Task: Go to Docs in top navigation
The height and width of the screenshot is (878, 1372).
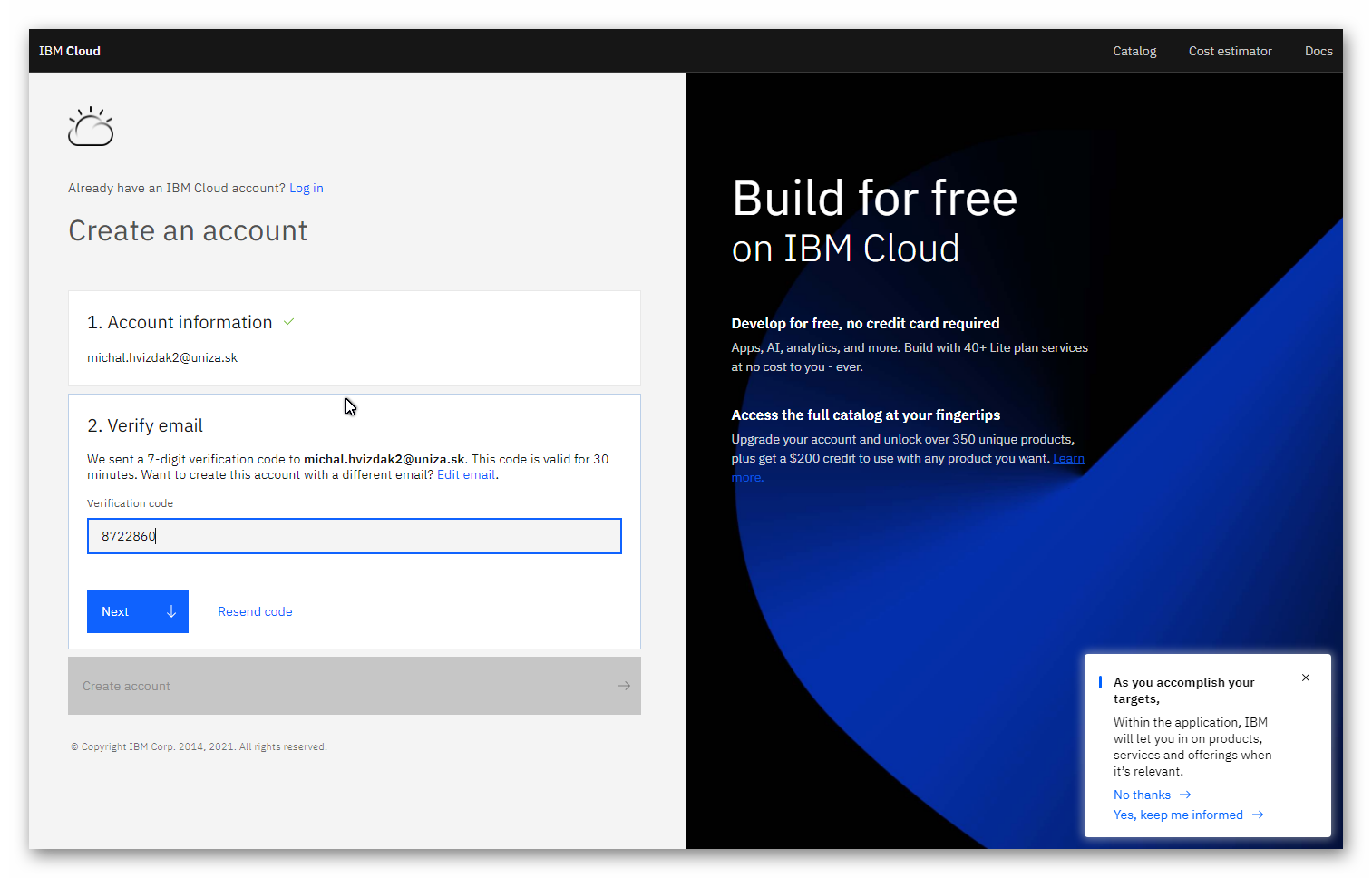Action: click(1318, 51)
